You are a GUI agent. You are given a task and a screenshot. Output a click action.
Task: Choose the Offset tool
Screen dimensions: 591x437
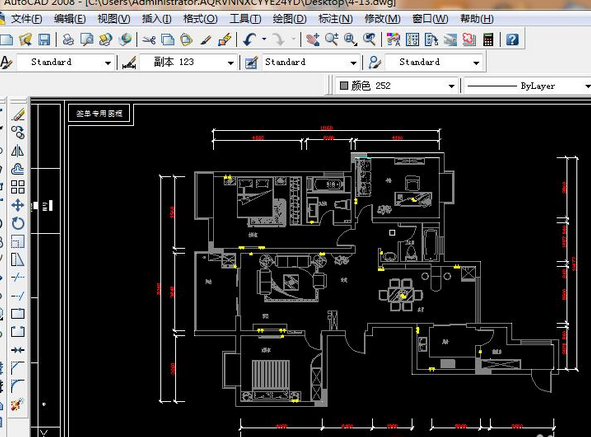coord(18,169)
